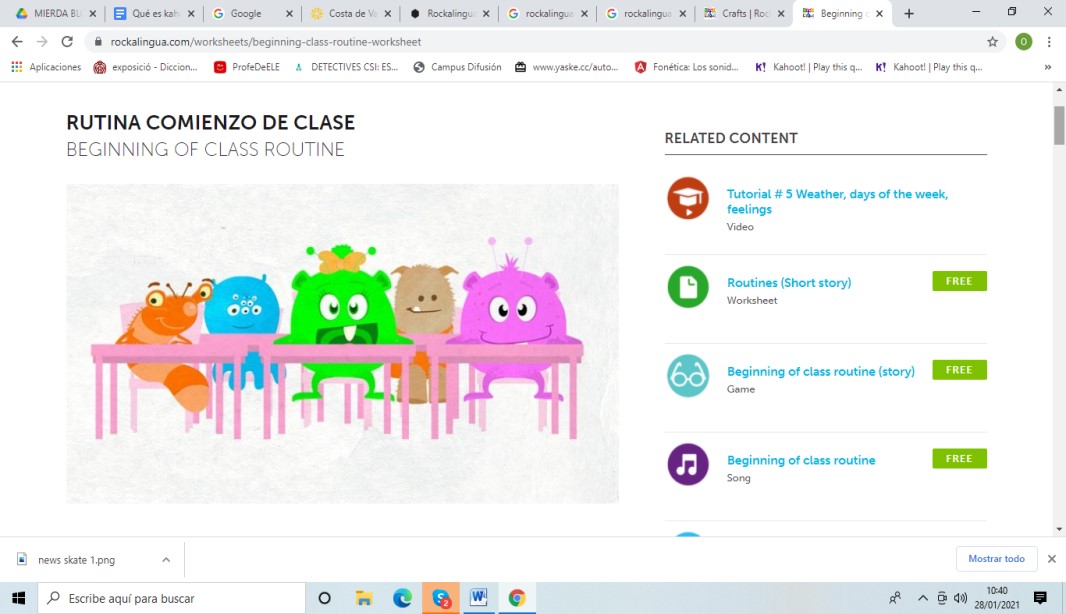The width and height of the screenshot is (1066, 614).
Task: Open Word from the taskbar
Action: coord(479,598)
